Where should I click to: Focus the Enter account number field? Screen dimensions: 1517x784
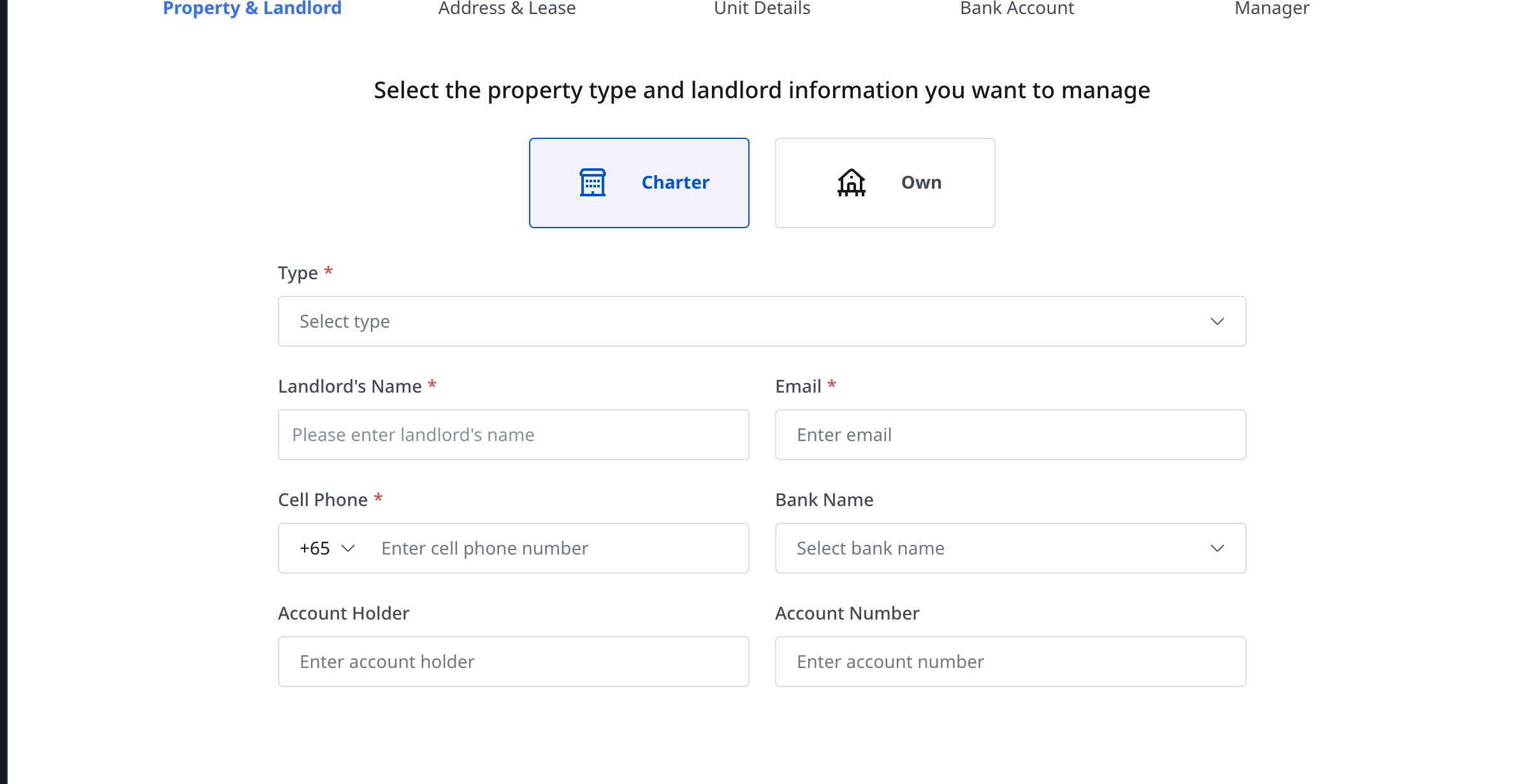pyautogui.click(x=1010, y=662)
